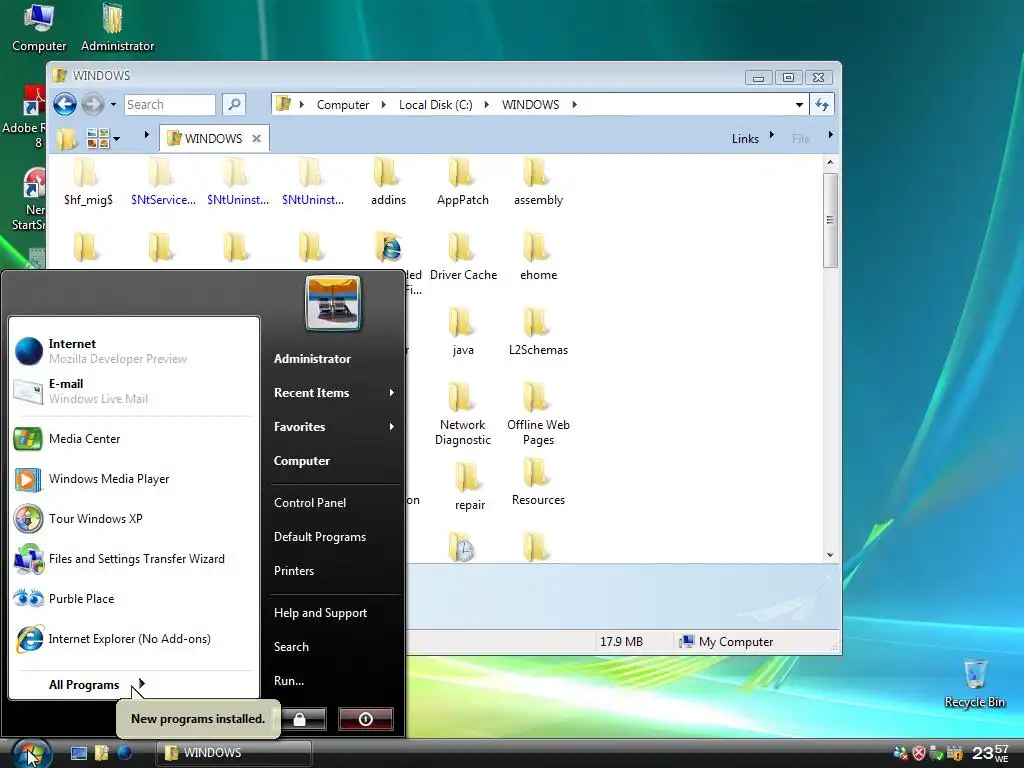Viewport: 1024px width, 768px height.
Task: Click the Back arrow in the WINDOWS window
Action: pyautogui.click(x=65, y=104)
